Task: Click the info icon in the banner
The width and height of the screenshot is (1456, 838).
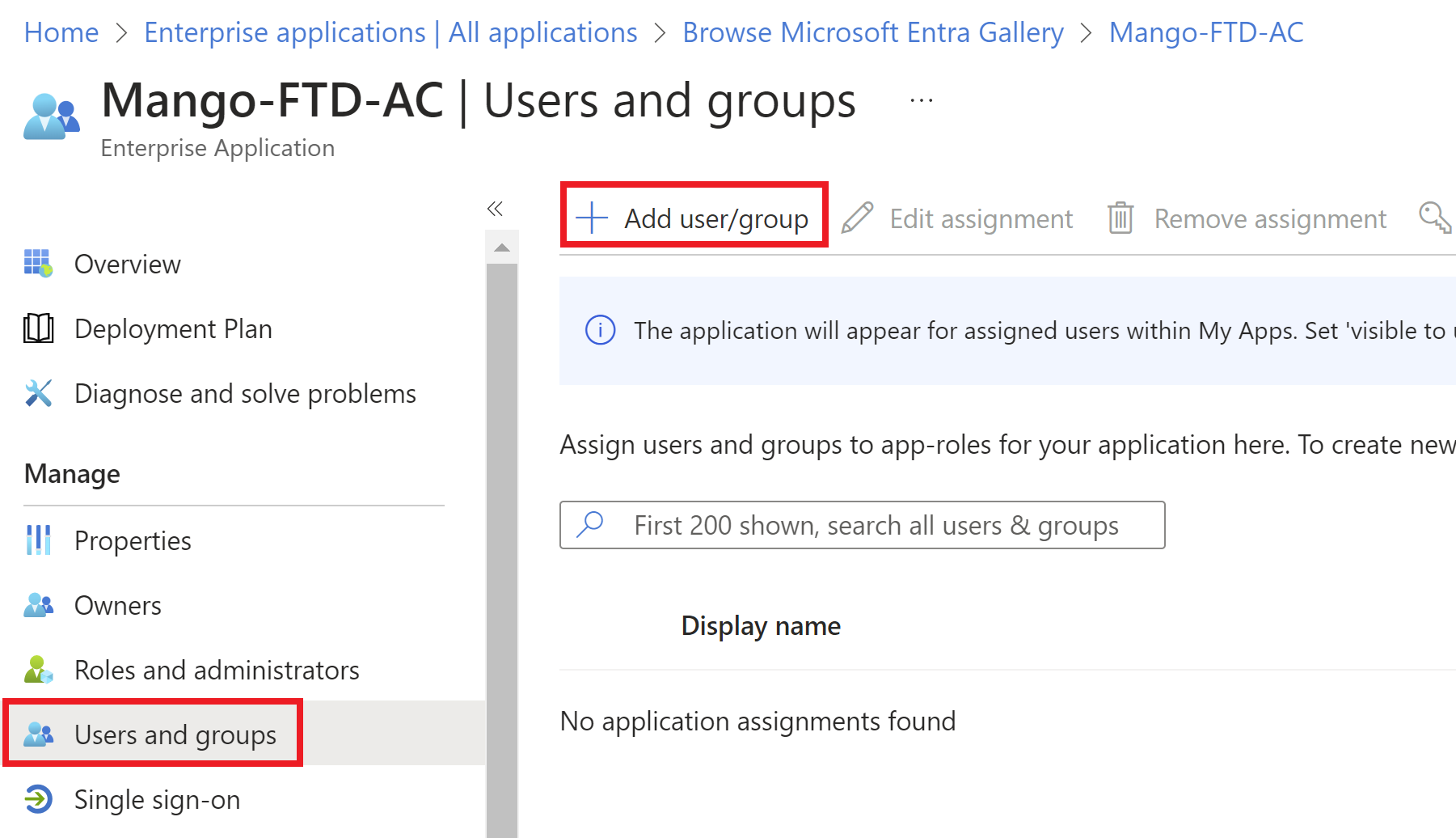Action: point(600,330)
